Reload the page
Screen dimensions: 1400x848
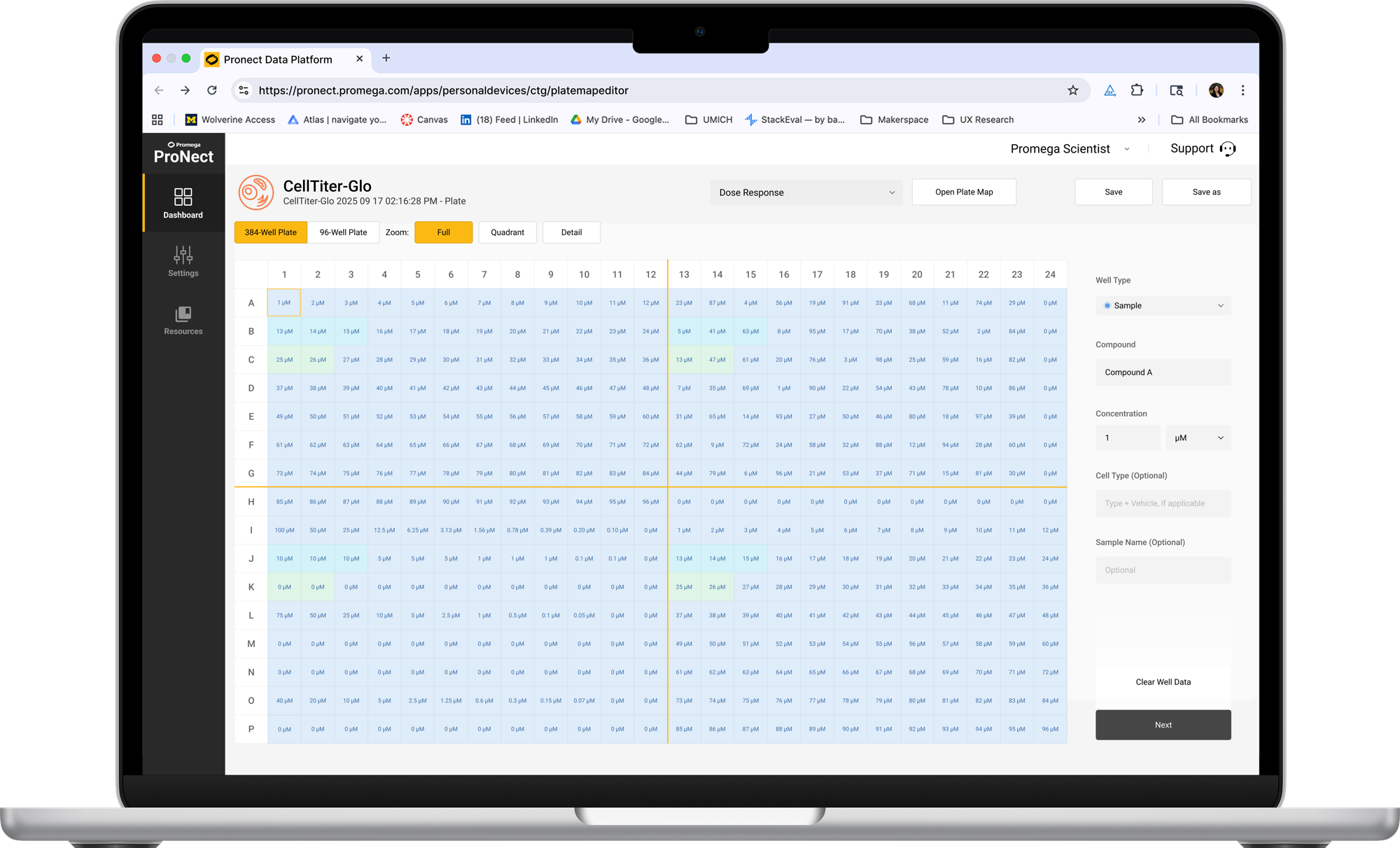pos(212,90)
